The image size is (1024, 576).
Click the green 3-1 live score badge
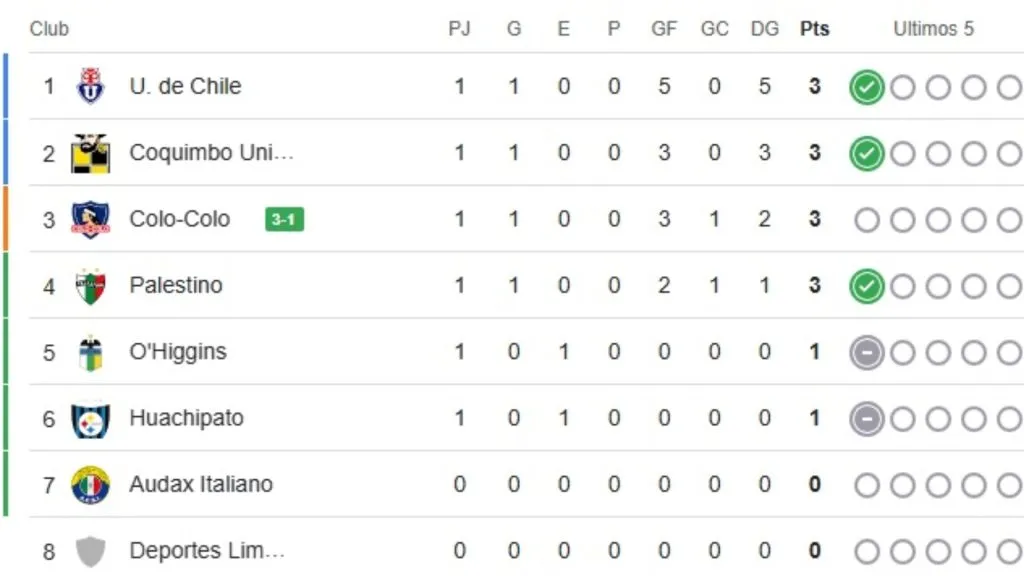tap(284, 220)
